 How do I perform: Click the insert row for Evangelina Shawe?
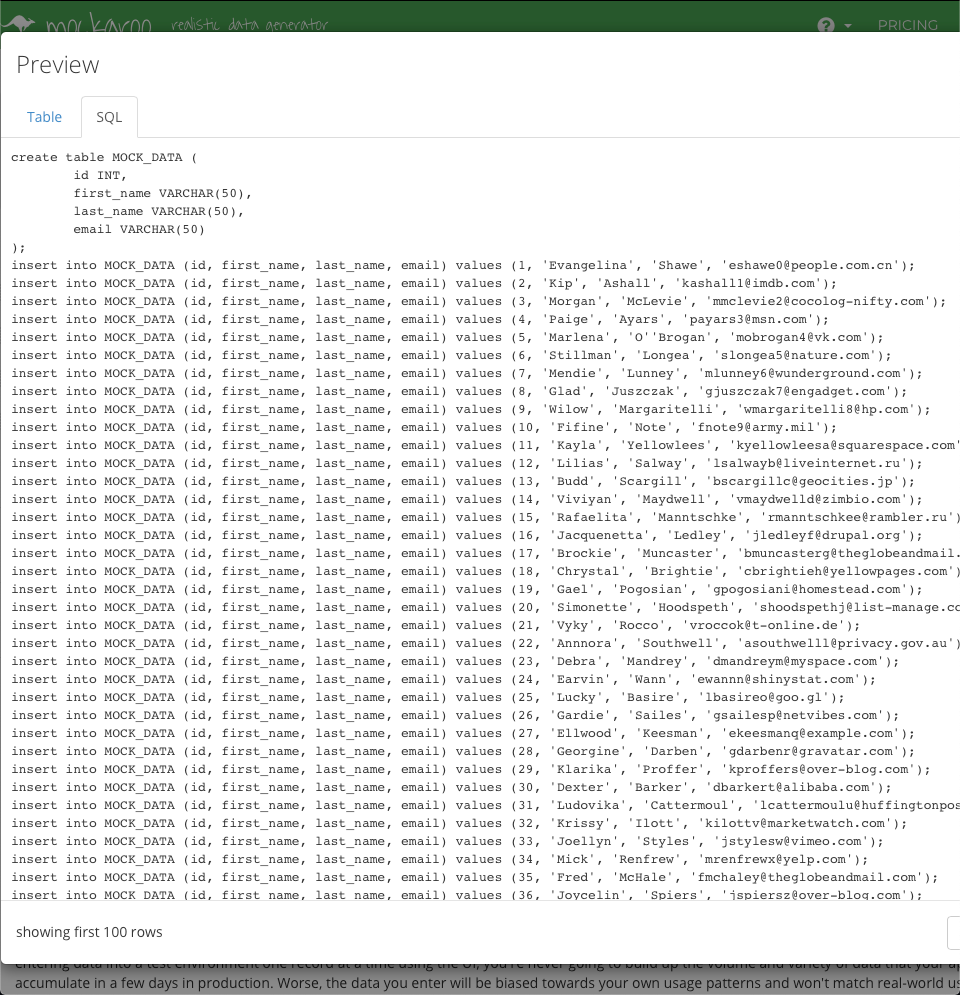click(x=463, y=265)
